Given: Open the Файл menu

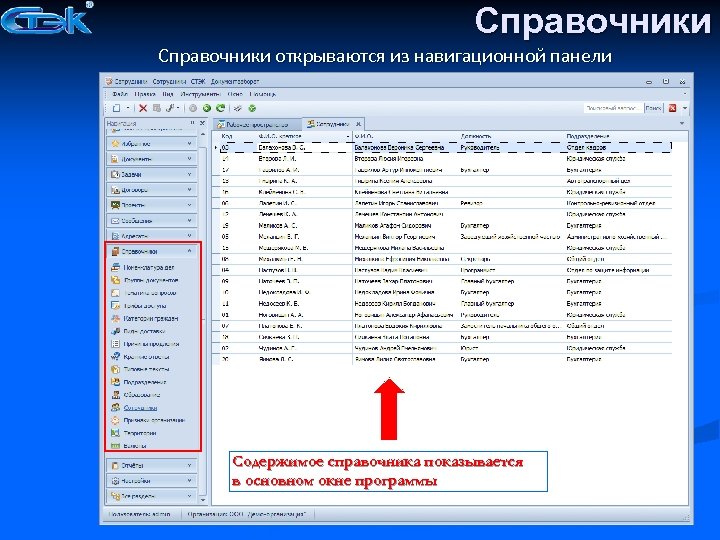Looking at the screenshot, I should pos(120,94).
